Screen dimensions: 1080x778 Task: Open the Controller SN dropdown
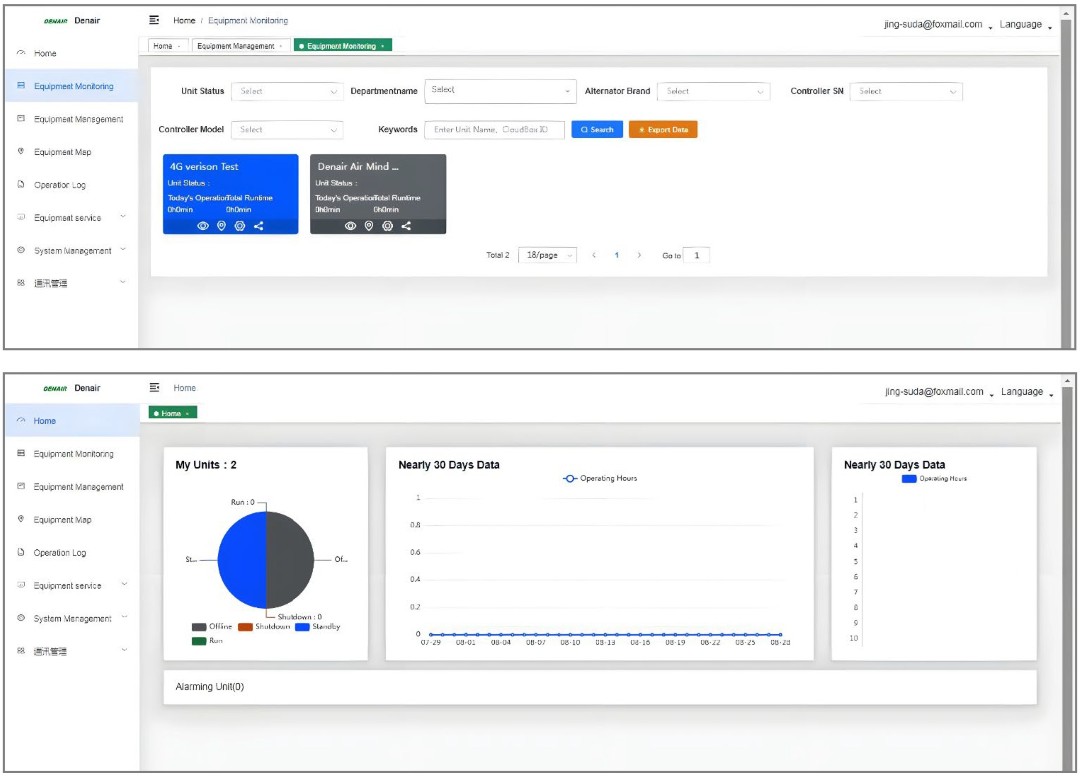(906, 91)
